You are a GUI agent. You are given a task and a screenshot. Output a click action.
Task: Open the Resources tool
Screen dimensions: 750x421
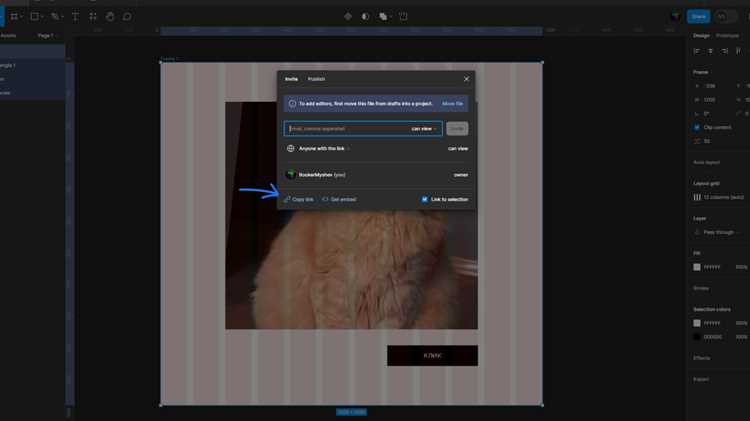[93, 17]
